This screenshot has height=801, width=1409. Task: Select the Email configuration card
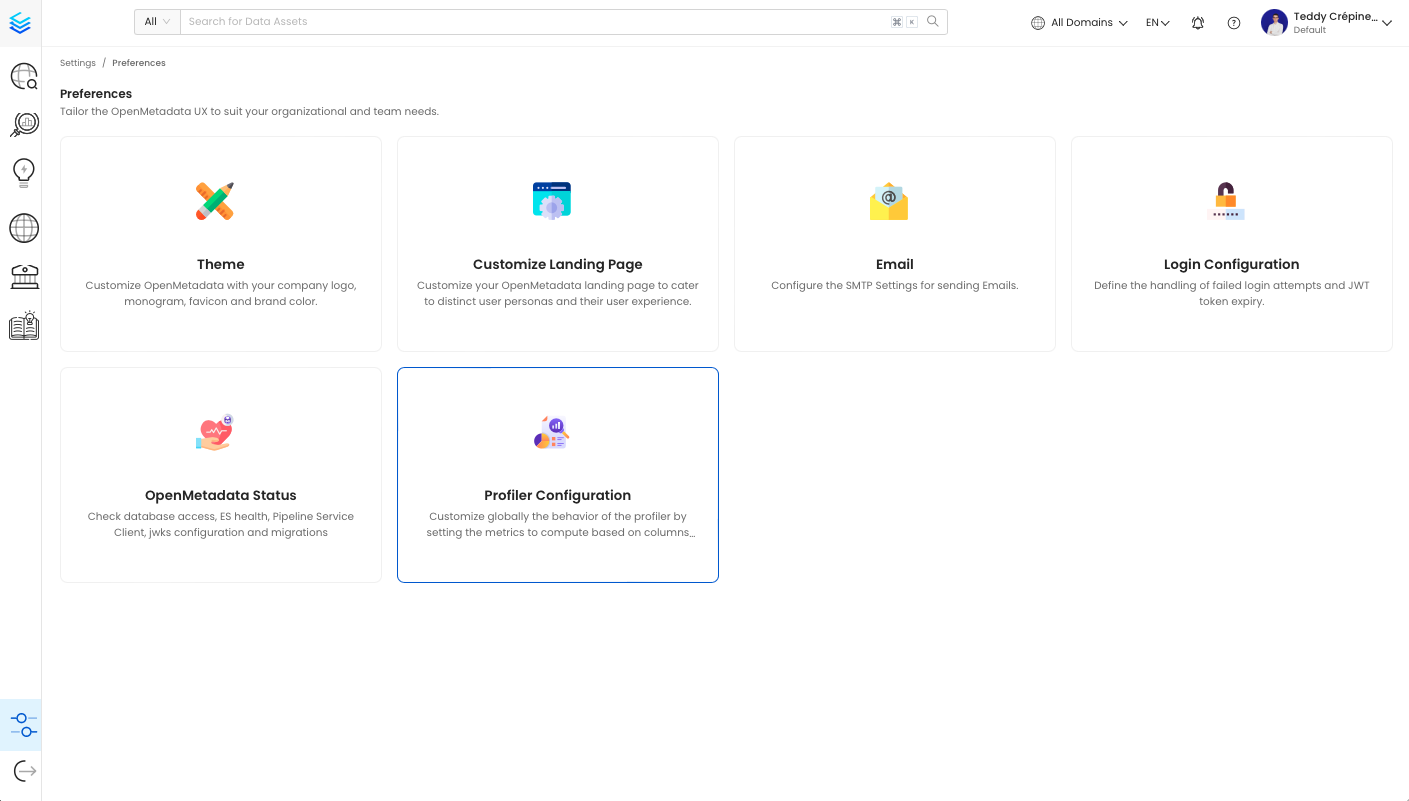(x=894, y=244)
